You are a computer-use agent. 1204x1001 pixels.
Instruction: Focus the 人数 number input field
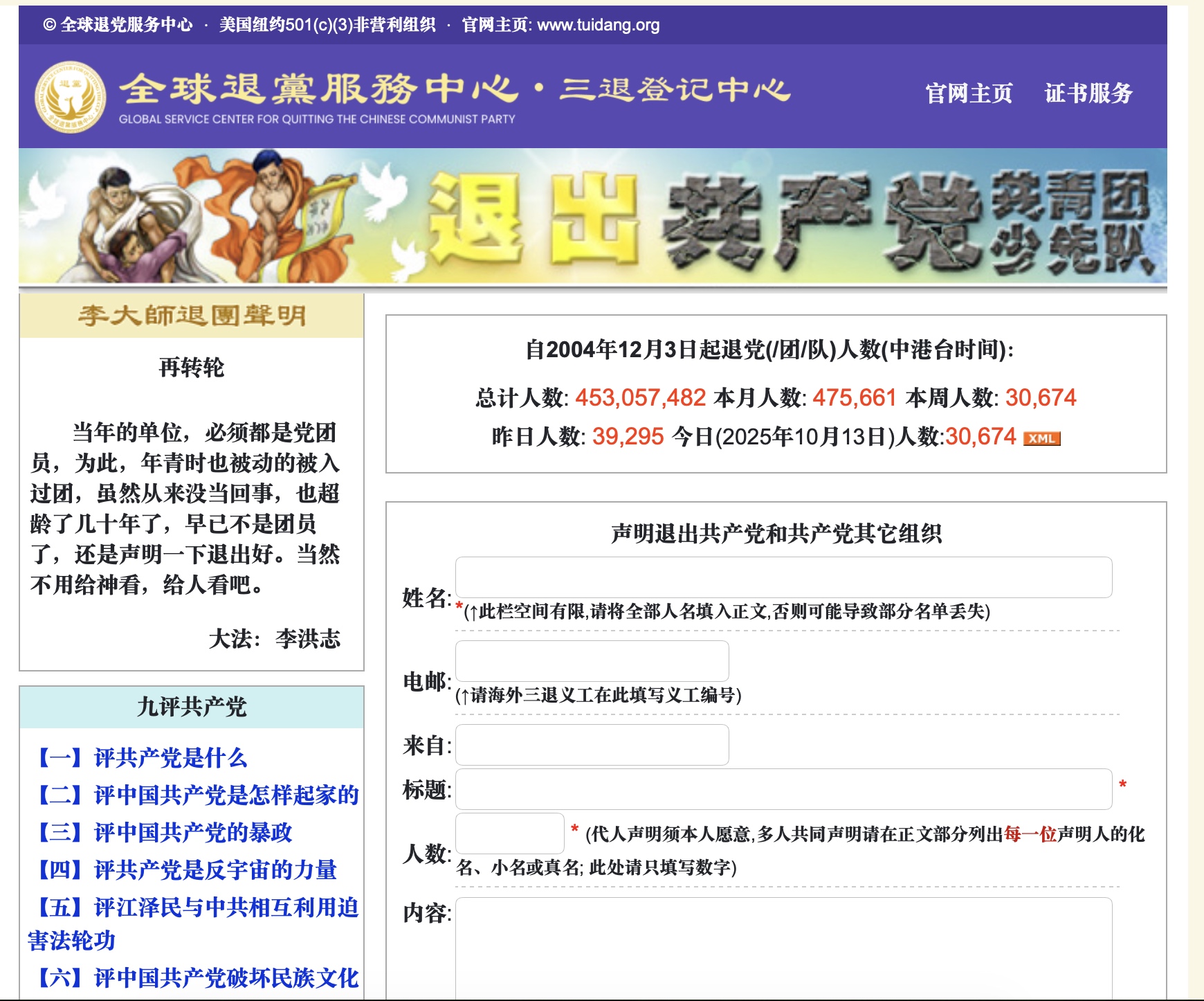click(509, 833)
